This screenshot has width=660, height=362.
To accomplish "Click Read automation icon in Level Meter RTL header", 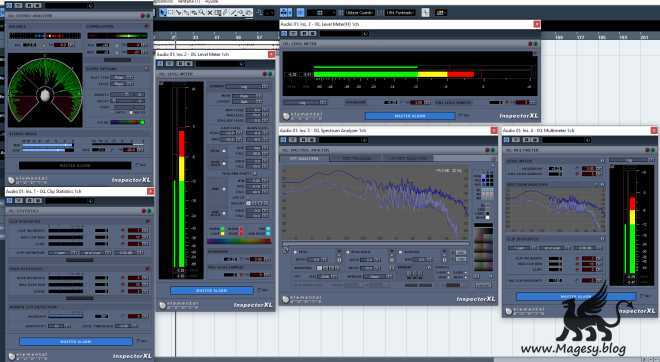I will tap(304, 33).
